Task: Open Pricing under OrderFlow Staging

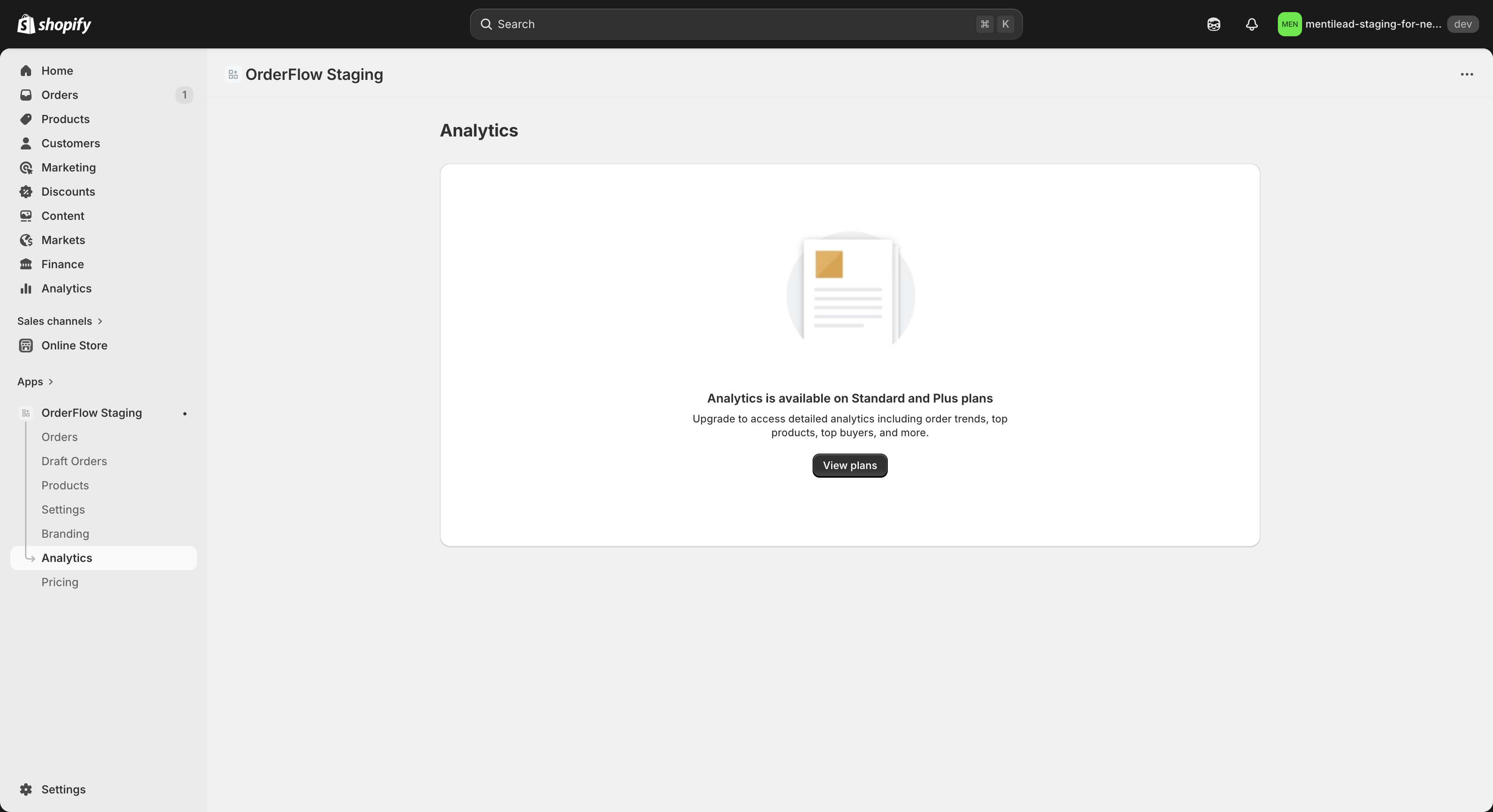Action: pyautogui.click(x=60, y=583)
